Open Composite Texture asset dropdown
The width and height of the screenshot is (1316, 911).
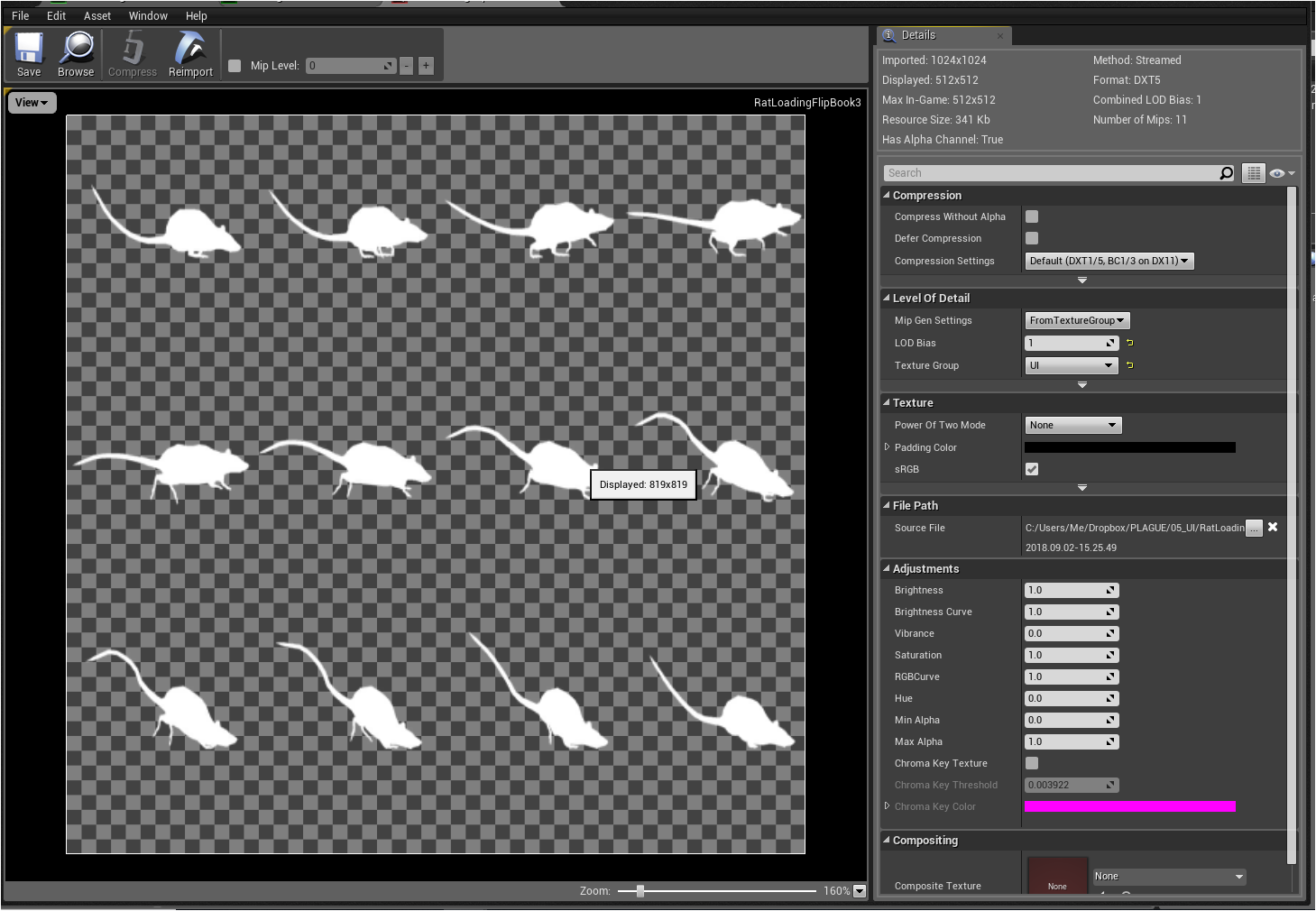coord(1170,877)
